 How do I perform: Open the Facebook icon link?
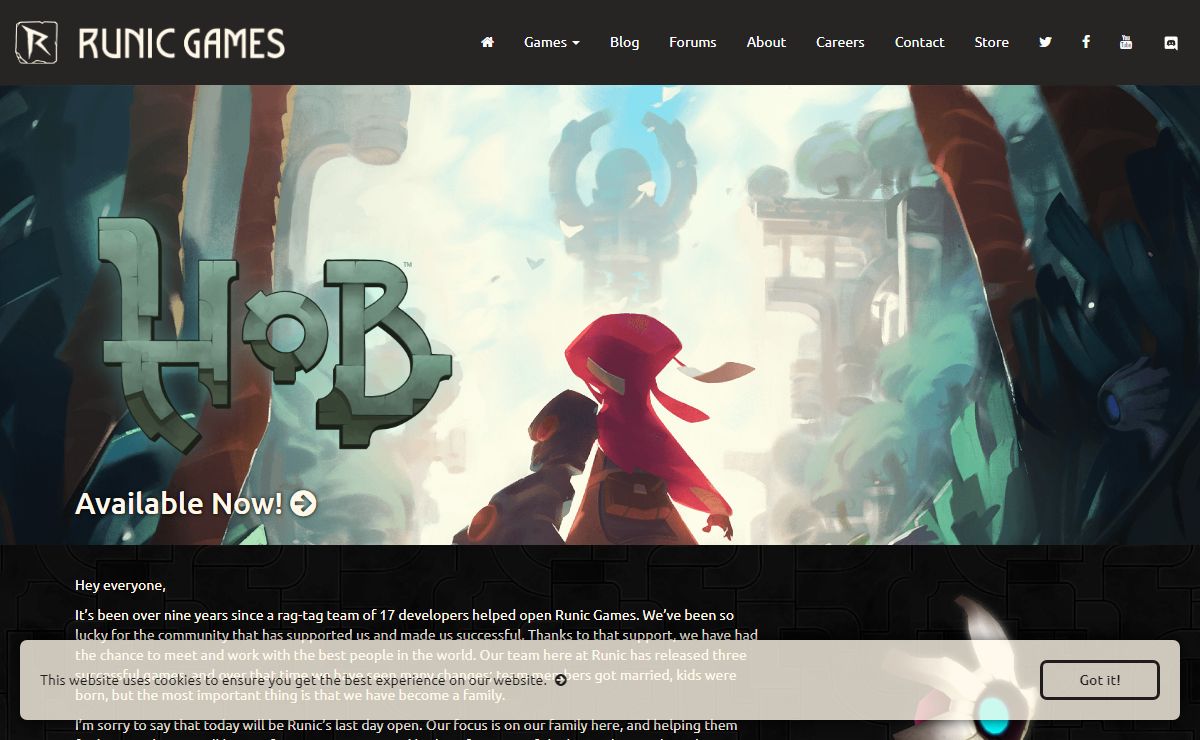click(x=1086, y=42)
